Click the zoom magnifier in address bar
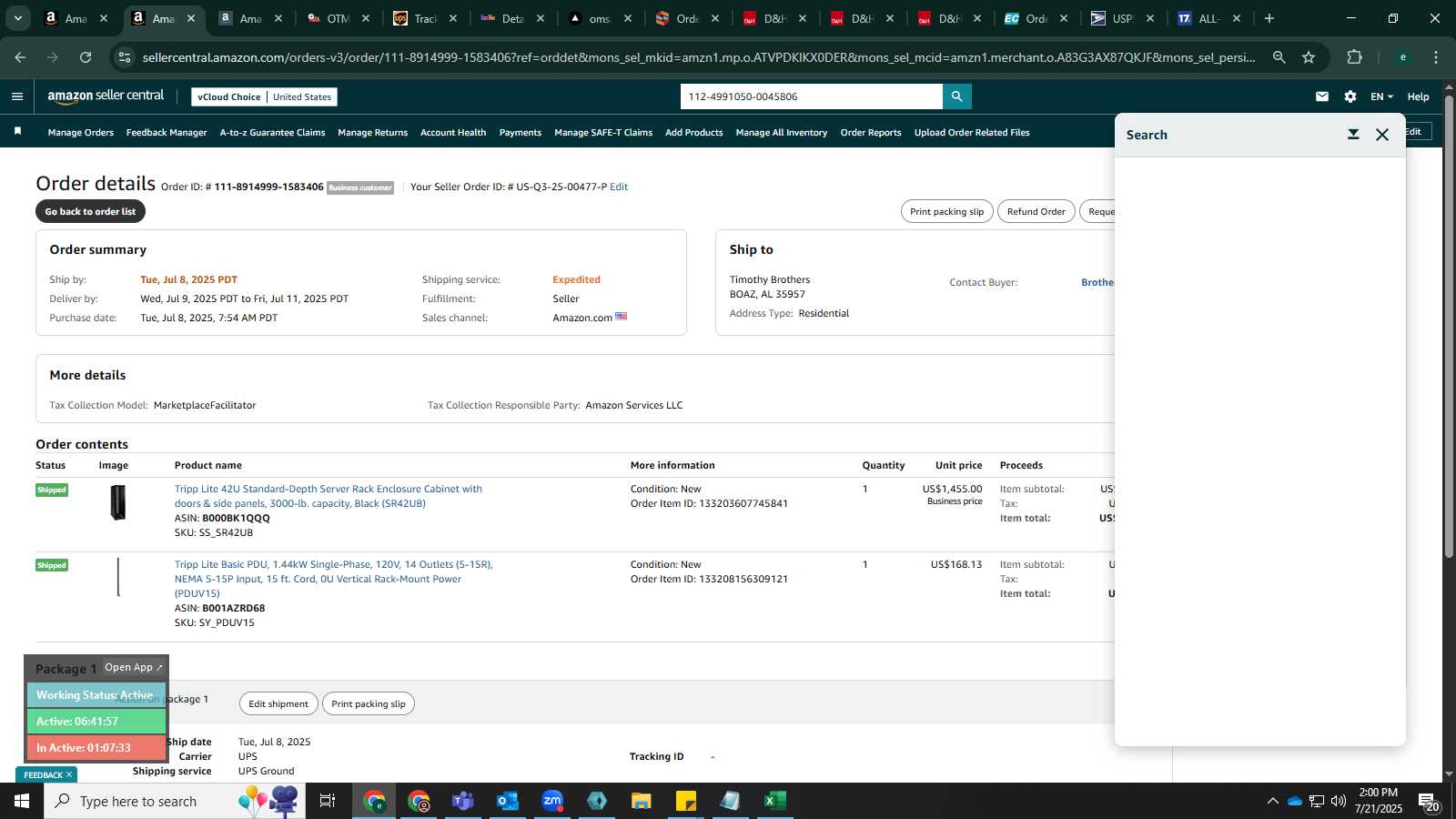This screenshot has width=1456, height=819. (1279, 57)
